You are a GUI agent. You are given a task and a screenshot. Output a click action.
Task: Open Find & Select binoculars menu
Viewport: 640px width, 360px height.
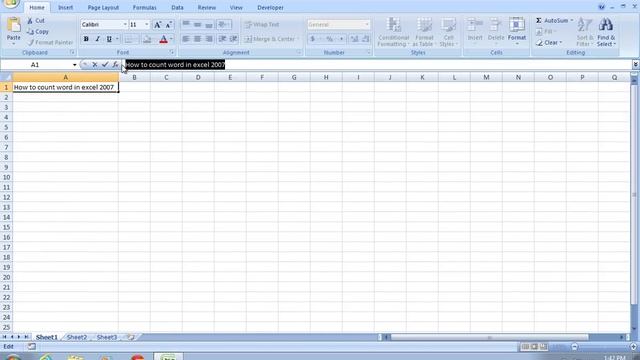coord(606,32)
